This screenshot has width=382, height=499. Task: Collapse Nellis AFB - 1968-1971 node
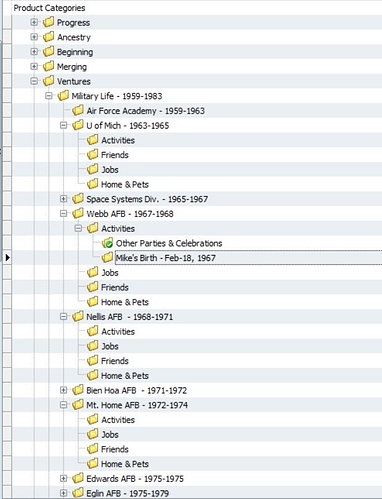63,317
